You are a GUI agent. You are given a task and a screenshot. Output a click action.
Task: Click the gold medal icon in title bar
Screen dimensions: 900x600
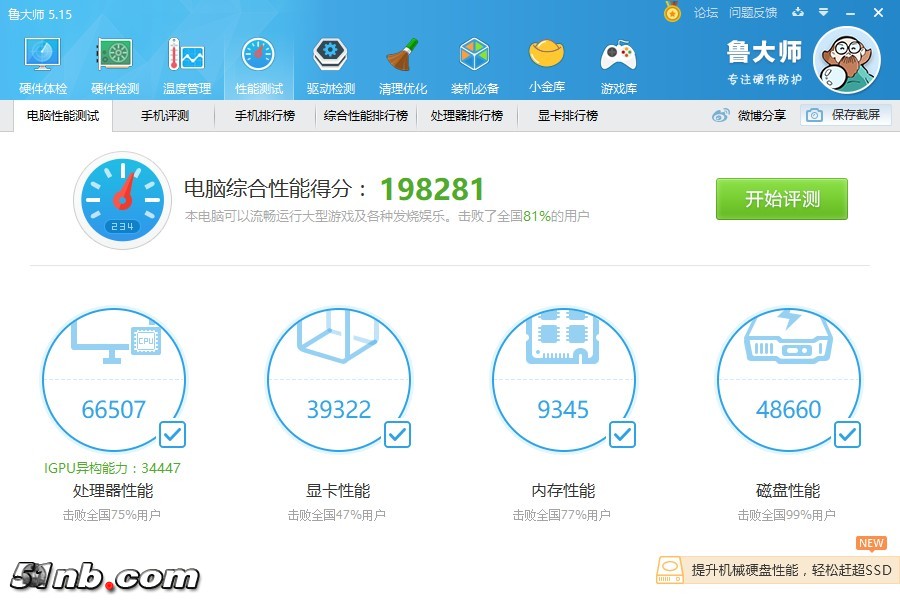tap(673, 13)
